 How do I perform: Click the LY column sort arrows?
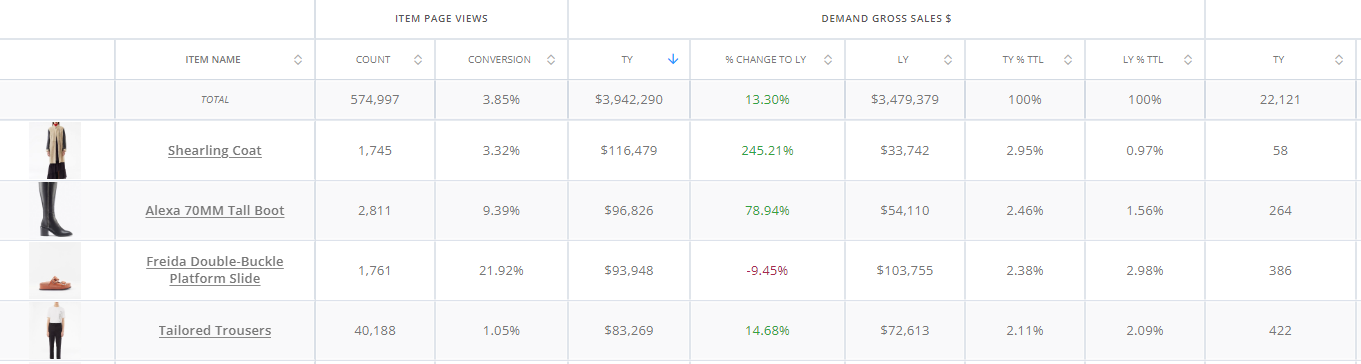tap(948, 60)
